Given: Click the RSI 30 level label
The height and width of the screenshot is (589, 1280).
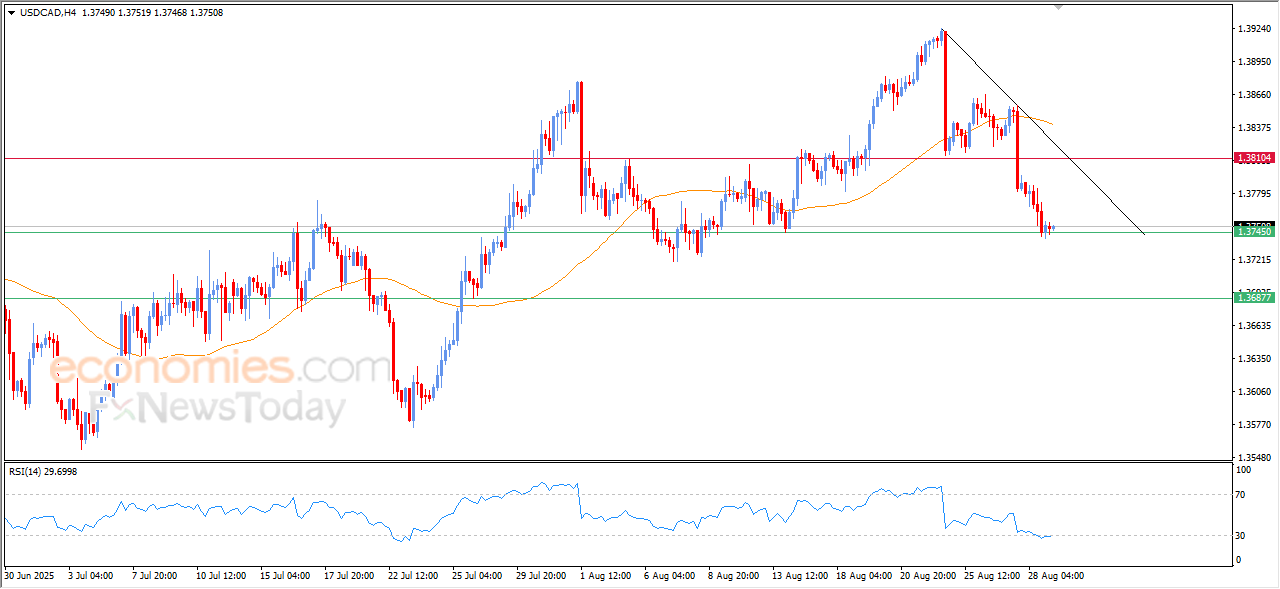Looking at the screenshot, I should click(x=1242, y=536).
